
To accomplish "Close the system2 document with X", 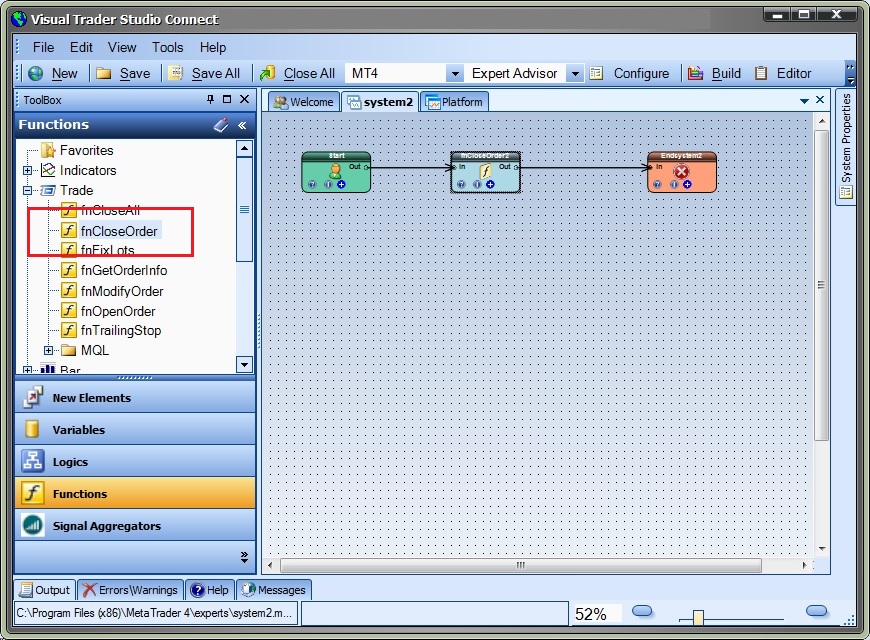I will coord(820,100).
